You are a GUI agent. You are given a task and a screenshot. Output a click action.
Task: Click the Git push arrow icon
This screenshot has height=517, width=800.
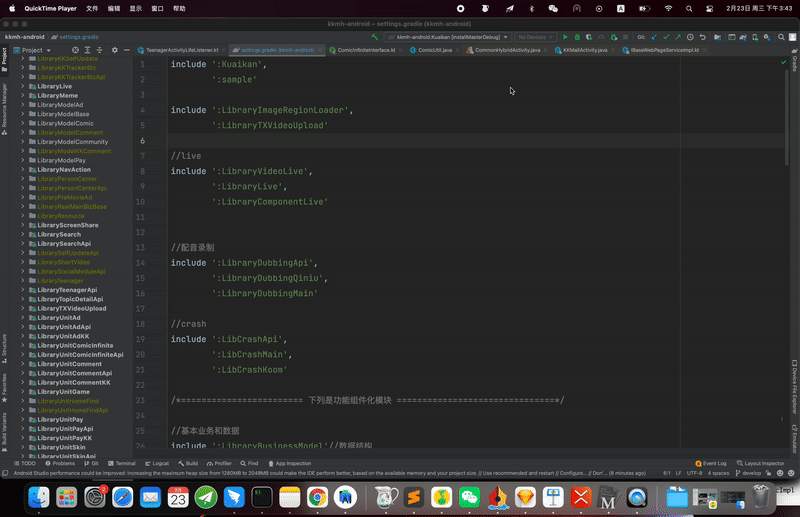tap(678, 37)
